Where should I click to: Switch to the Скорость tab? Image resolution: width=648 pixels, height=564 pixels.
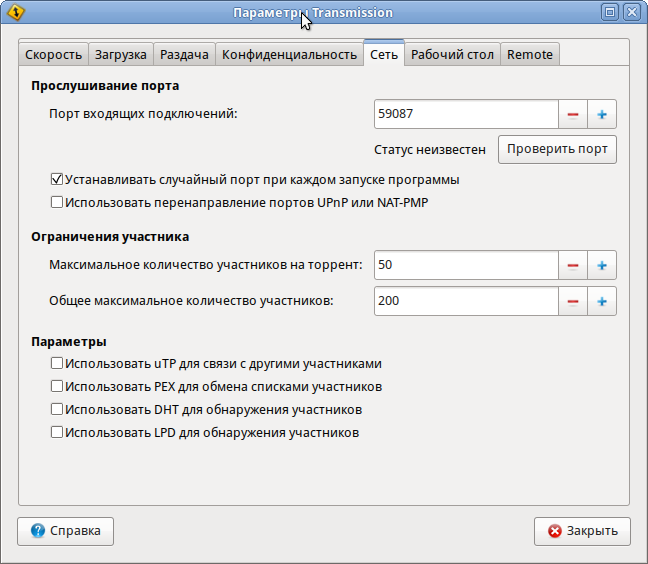(53, 55)
